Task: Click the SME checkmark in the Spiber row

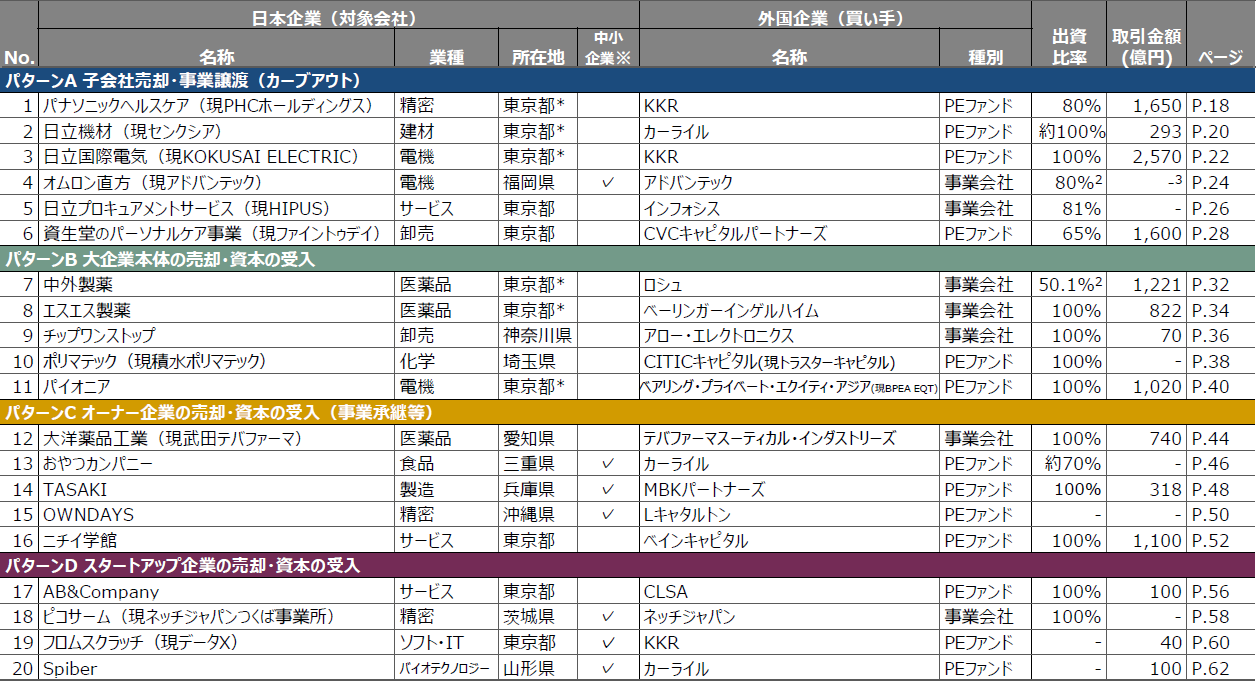Action: (608, 668)
